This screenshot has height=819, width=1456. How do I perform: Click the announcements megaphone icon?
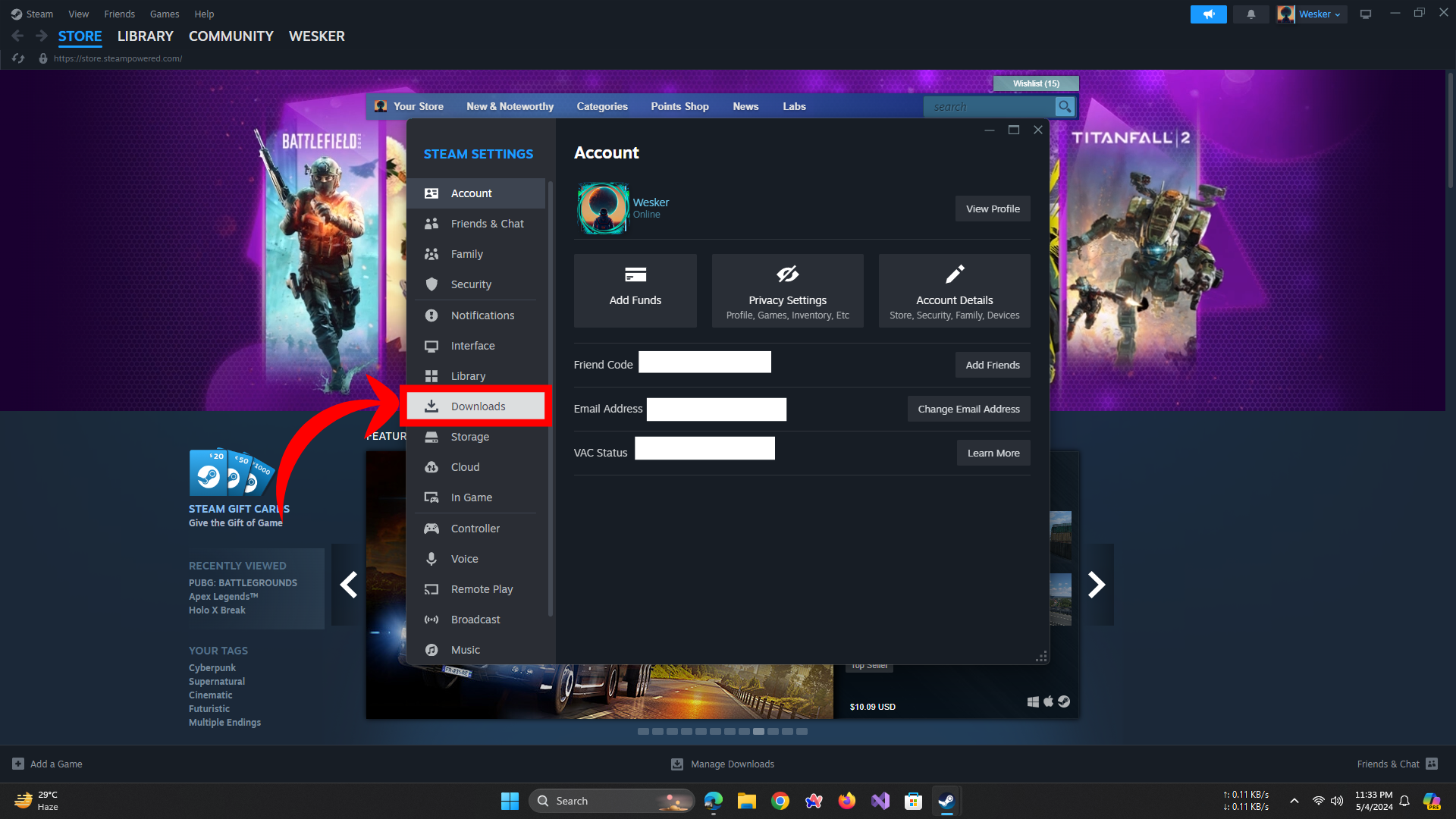1208,14
